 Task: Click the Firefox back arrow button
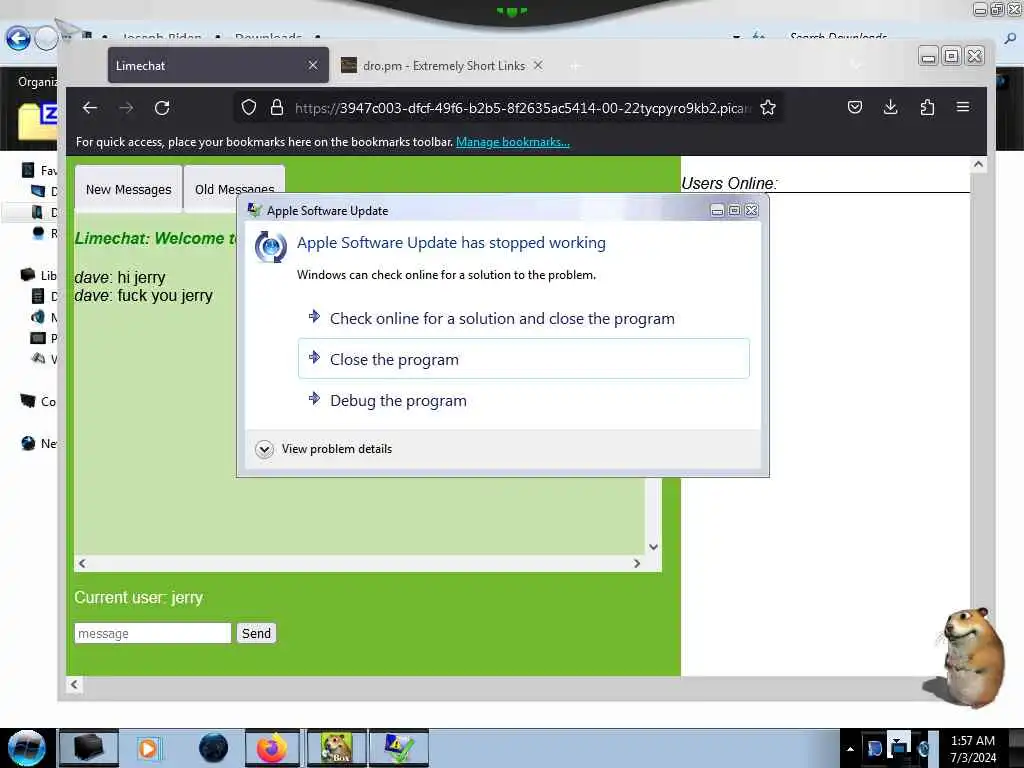tap(90, 108)
